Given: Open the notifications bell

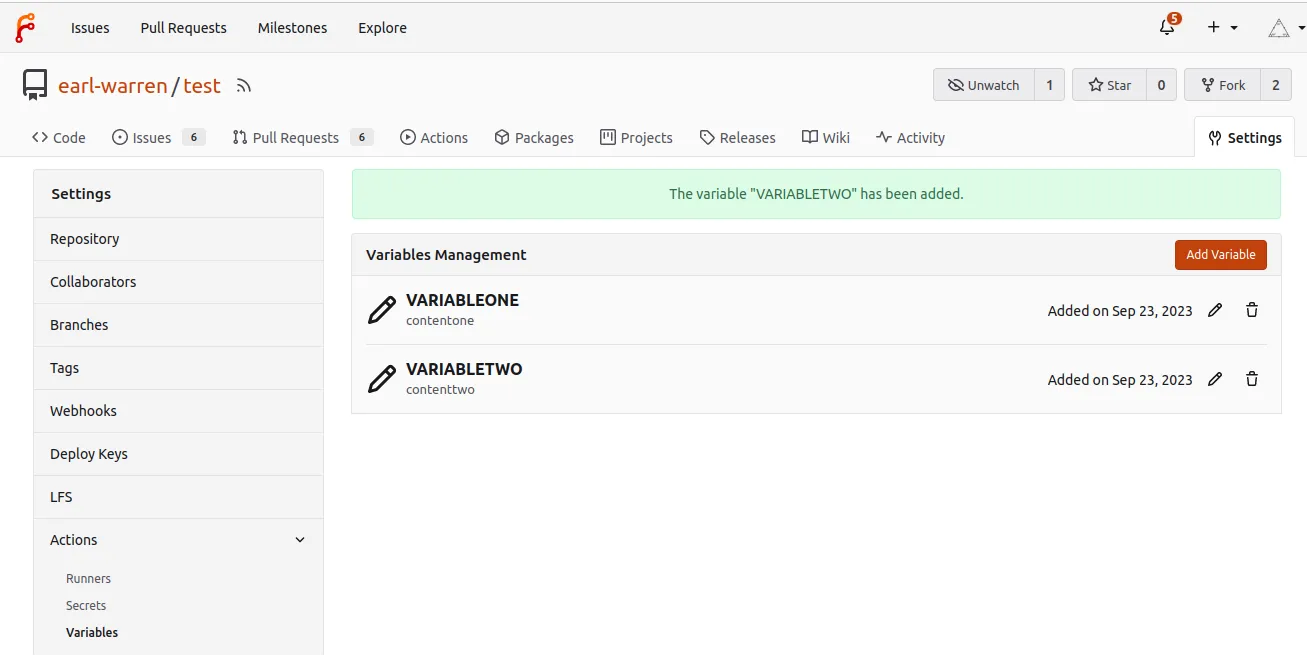Looking at the screenshot, I should point(1166,27).
